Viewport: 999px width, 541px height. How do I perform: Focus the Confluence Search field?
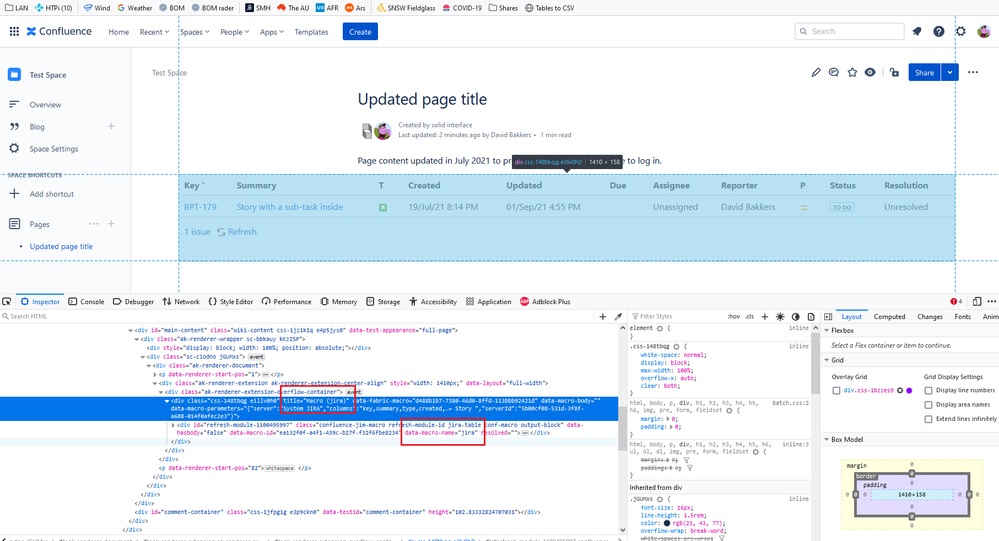tap(849, 31)
